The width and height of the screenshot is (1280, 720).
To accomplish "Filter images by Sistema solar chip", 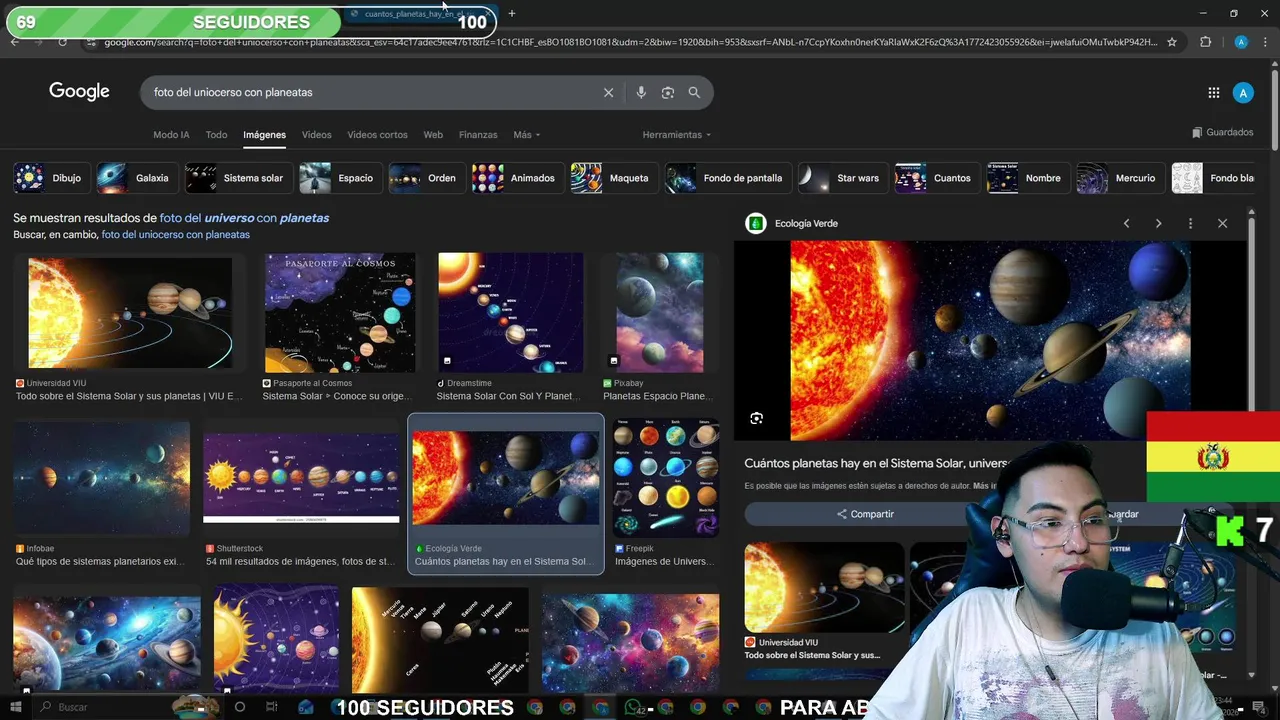I will click(239, 178).
